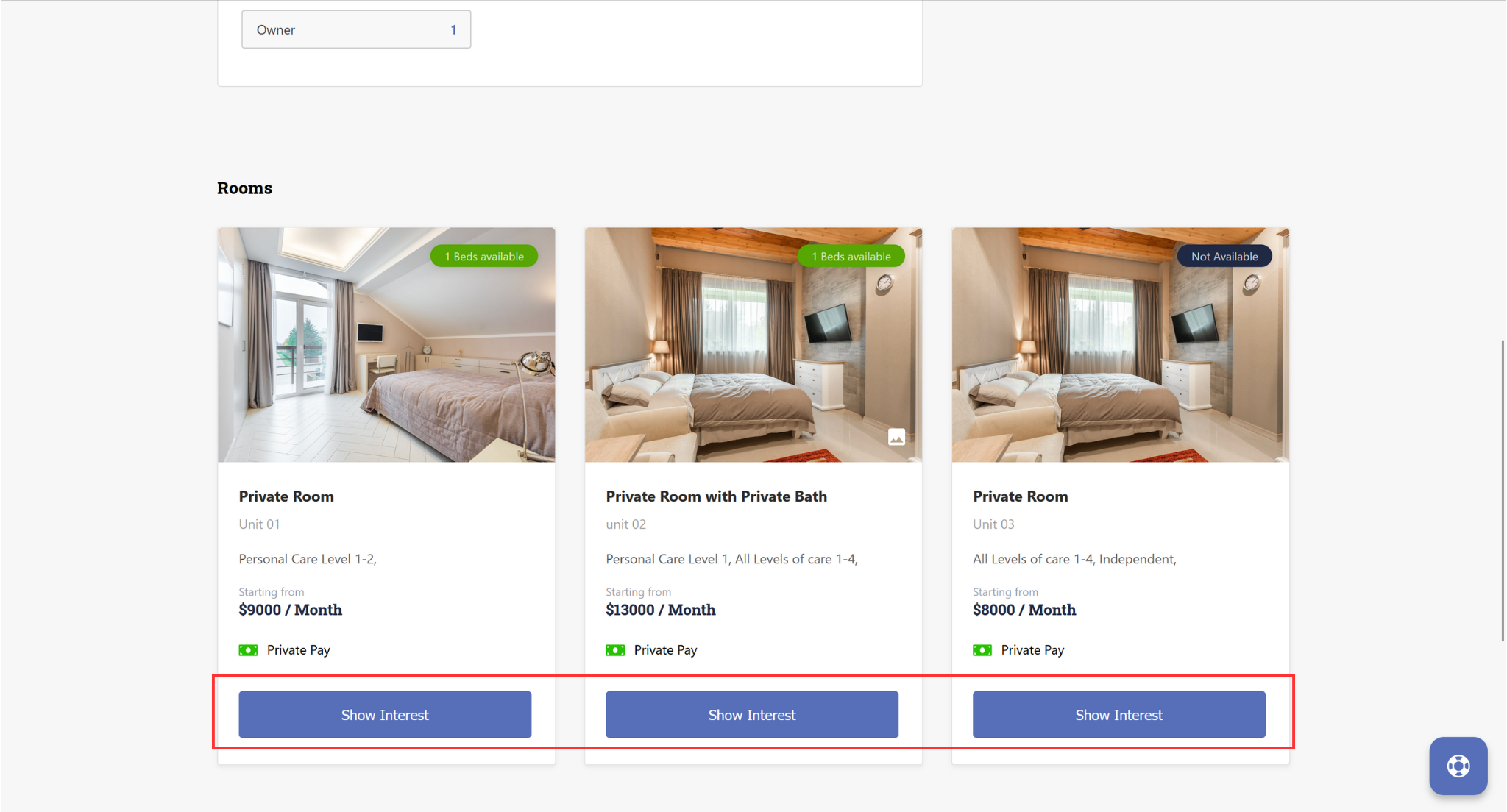This screenshot has width=1507, height=812.
Task: Click the Not Available badge on Unit 03
Action: [1224, 256]
